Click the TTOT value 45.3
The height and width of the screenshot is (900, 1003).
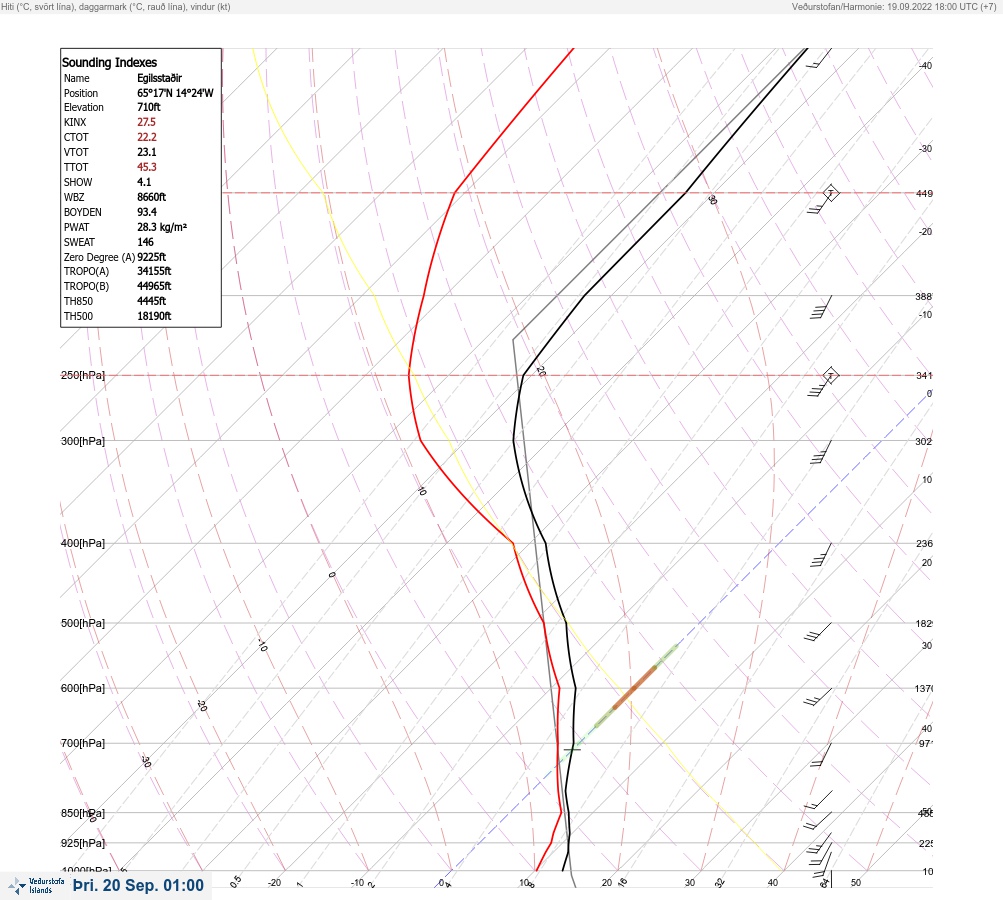[x=146, y=167]
